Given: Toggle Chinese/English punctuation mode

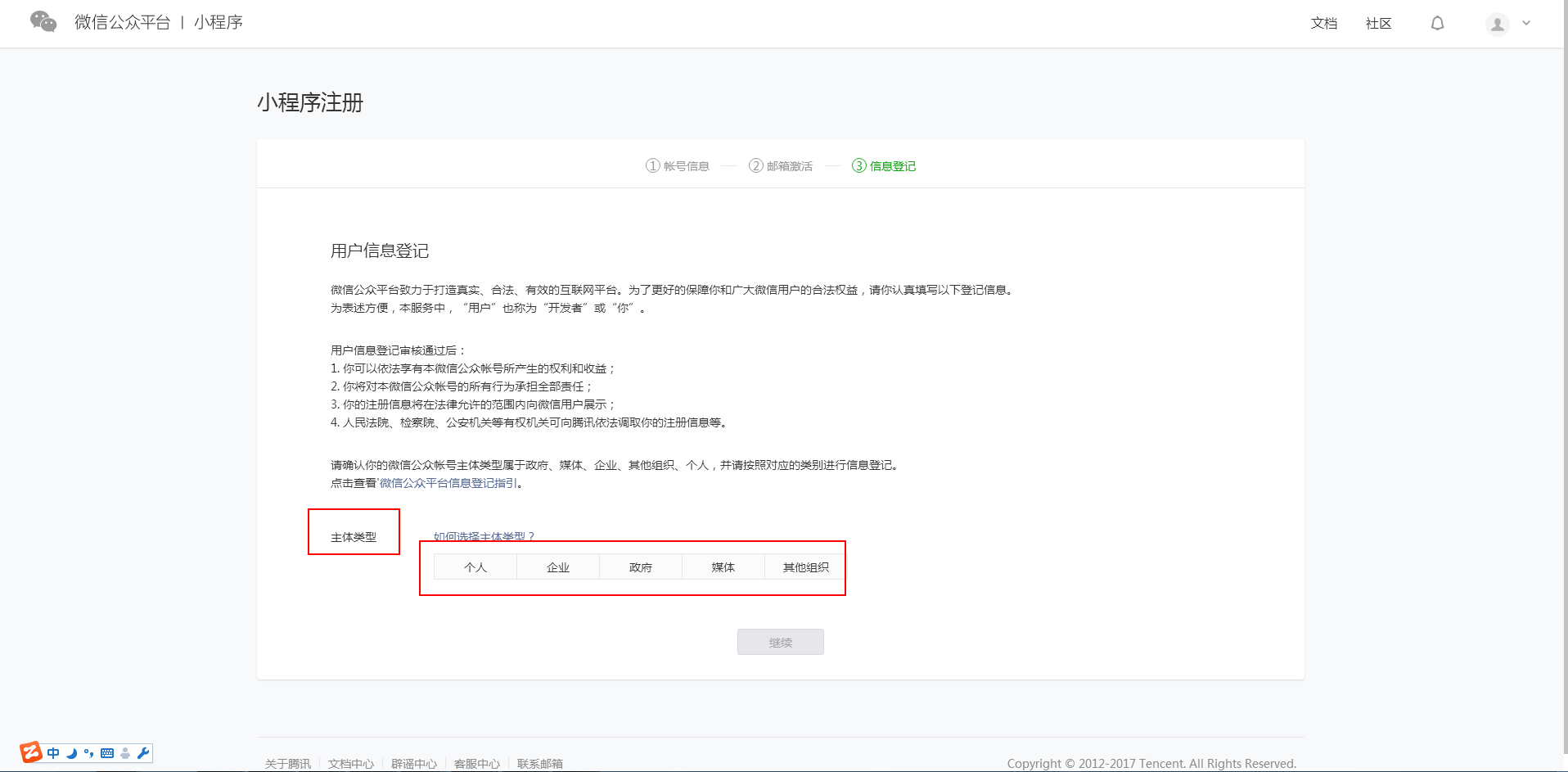Looking at the screenshot, I should pos(88,752).
